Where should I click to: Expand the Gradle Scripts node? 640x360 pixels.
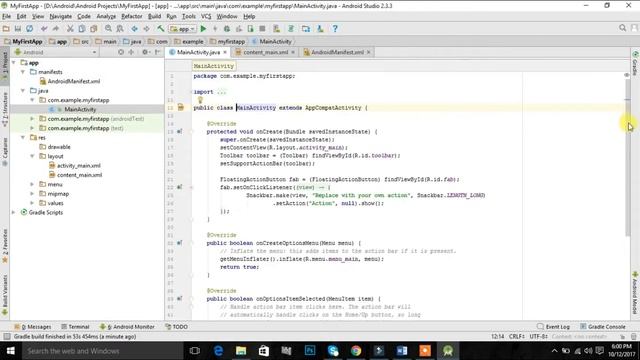[x=13, y=213]
